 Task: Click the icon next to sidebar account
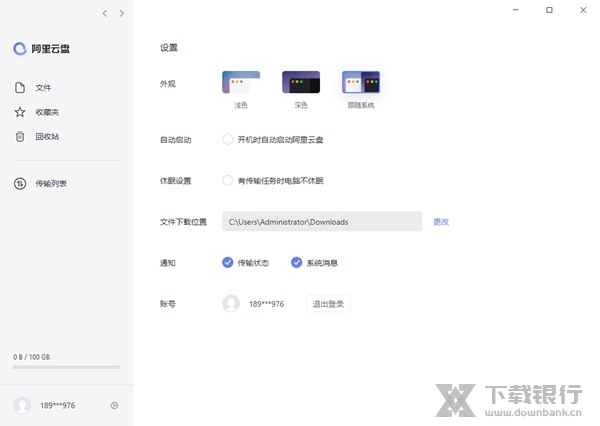[x=114, y=405]
